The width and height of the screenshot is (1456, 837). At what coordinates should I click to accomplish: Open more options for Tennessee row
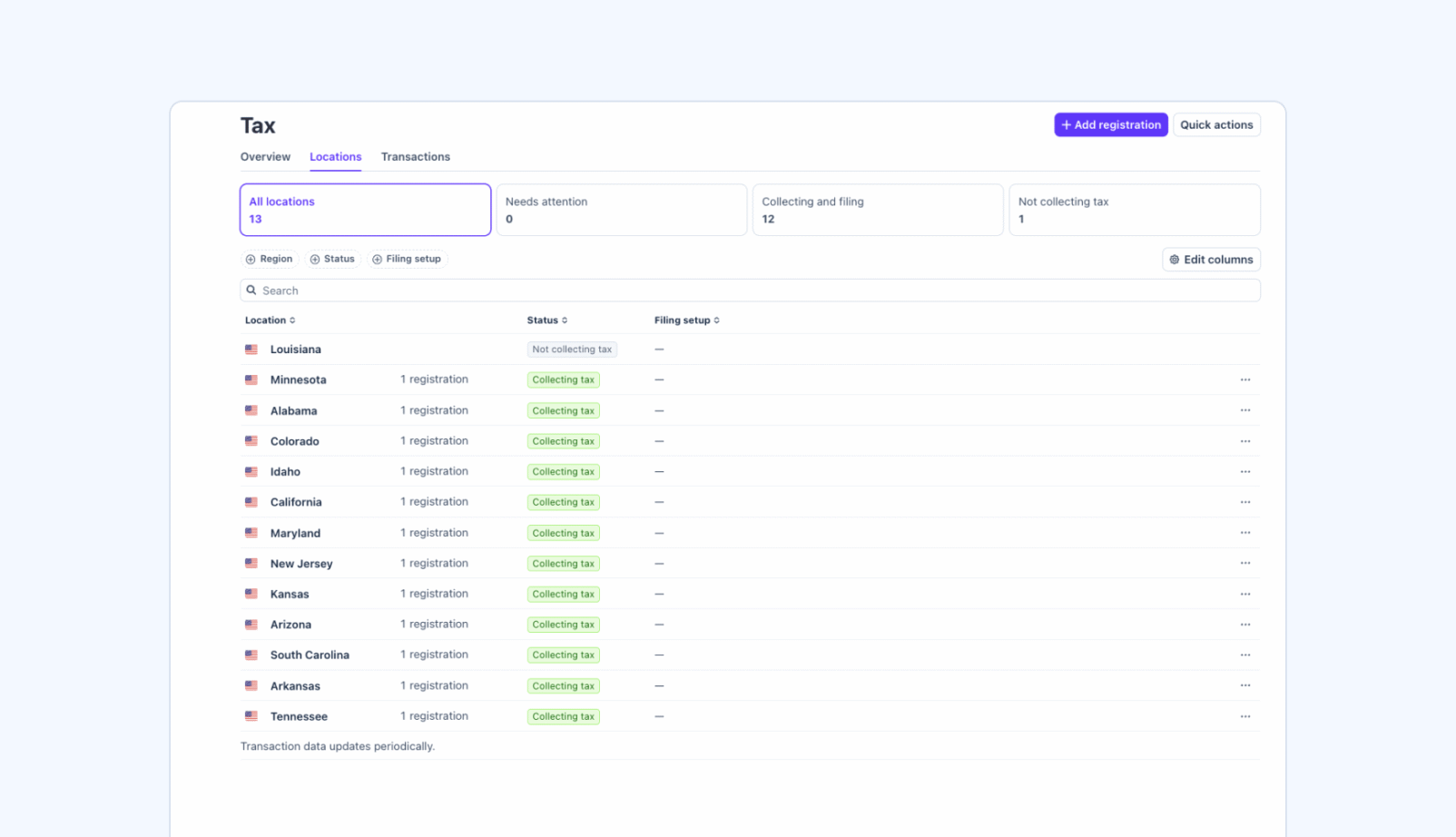1244,716
